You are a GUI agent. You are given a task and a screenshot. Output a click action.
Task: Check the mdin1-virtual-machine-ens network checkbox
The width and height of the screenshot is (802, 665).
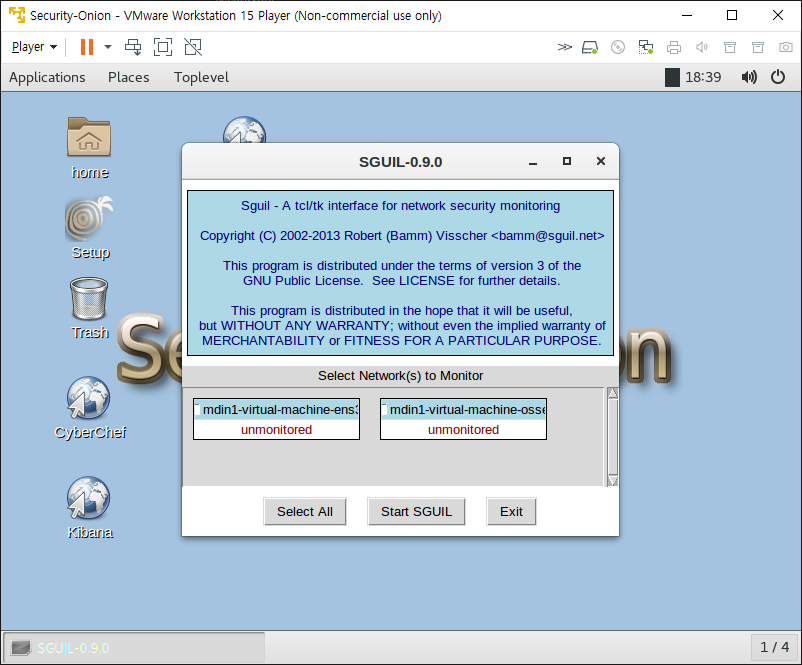(x=197, y=409)
